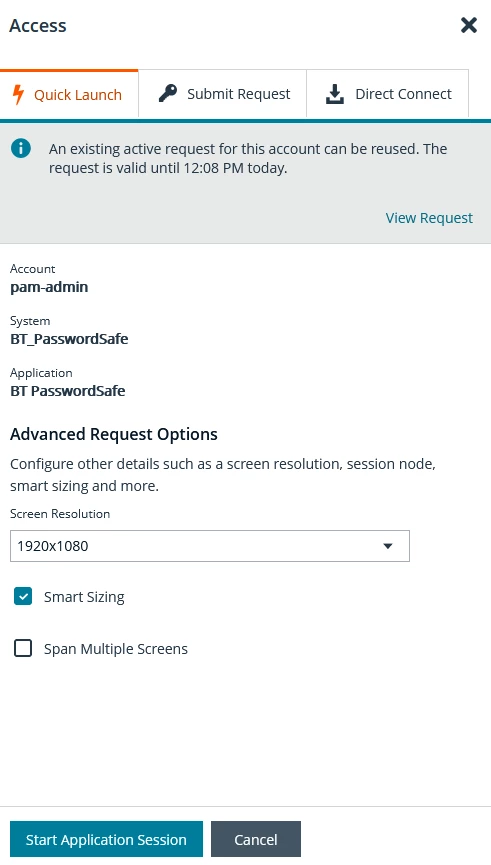Open the Screen Resolution 1920x1080 combo box
Image resolution: width=491 pixels, height=865 pixels.
click(x=210, y=546)
